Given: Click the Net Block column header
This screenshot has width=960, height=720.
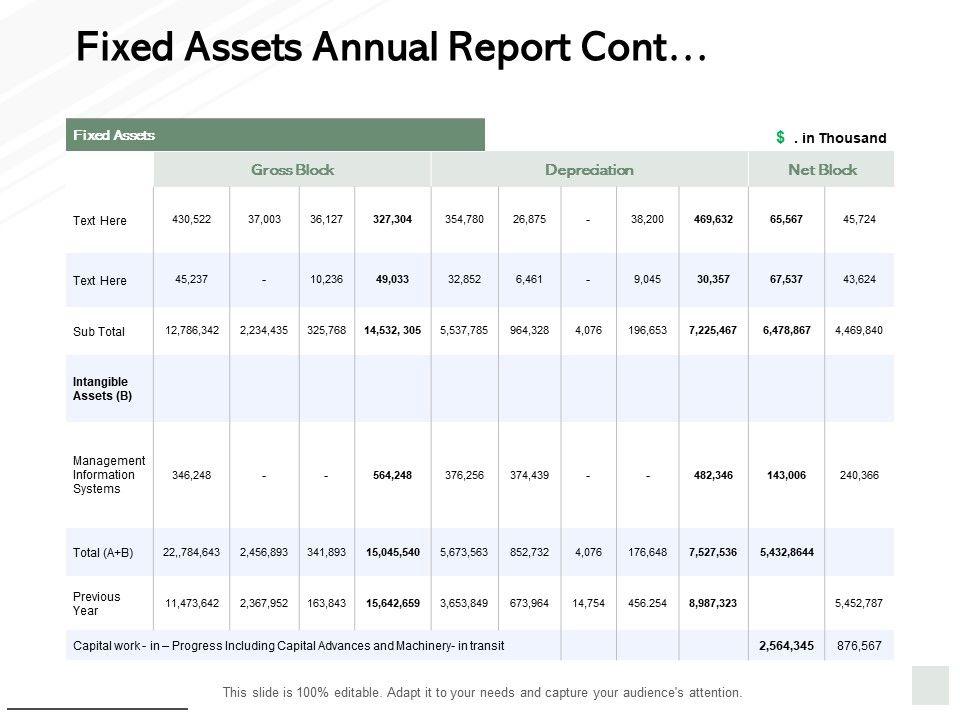Looking at the screenshot, I should (x=822, y=170).
